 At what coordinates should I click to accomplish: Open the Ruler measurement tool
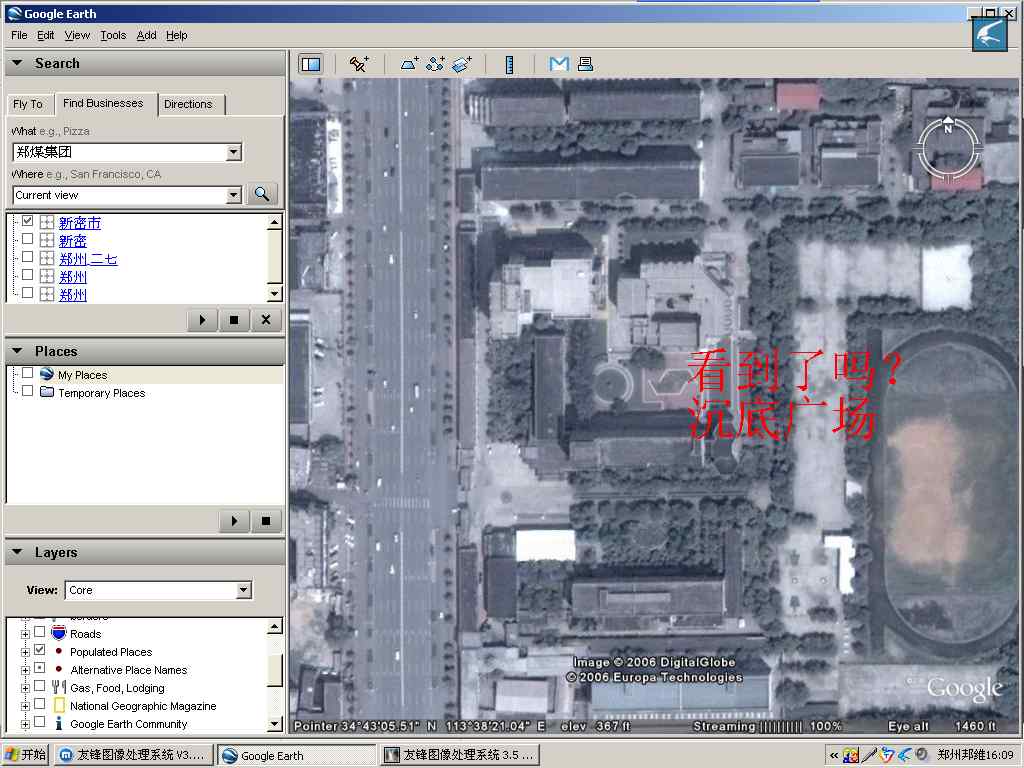coord(509,64)
